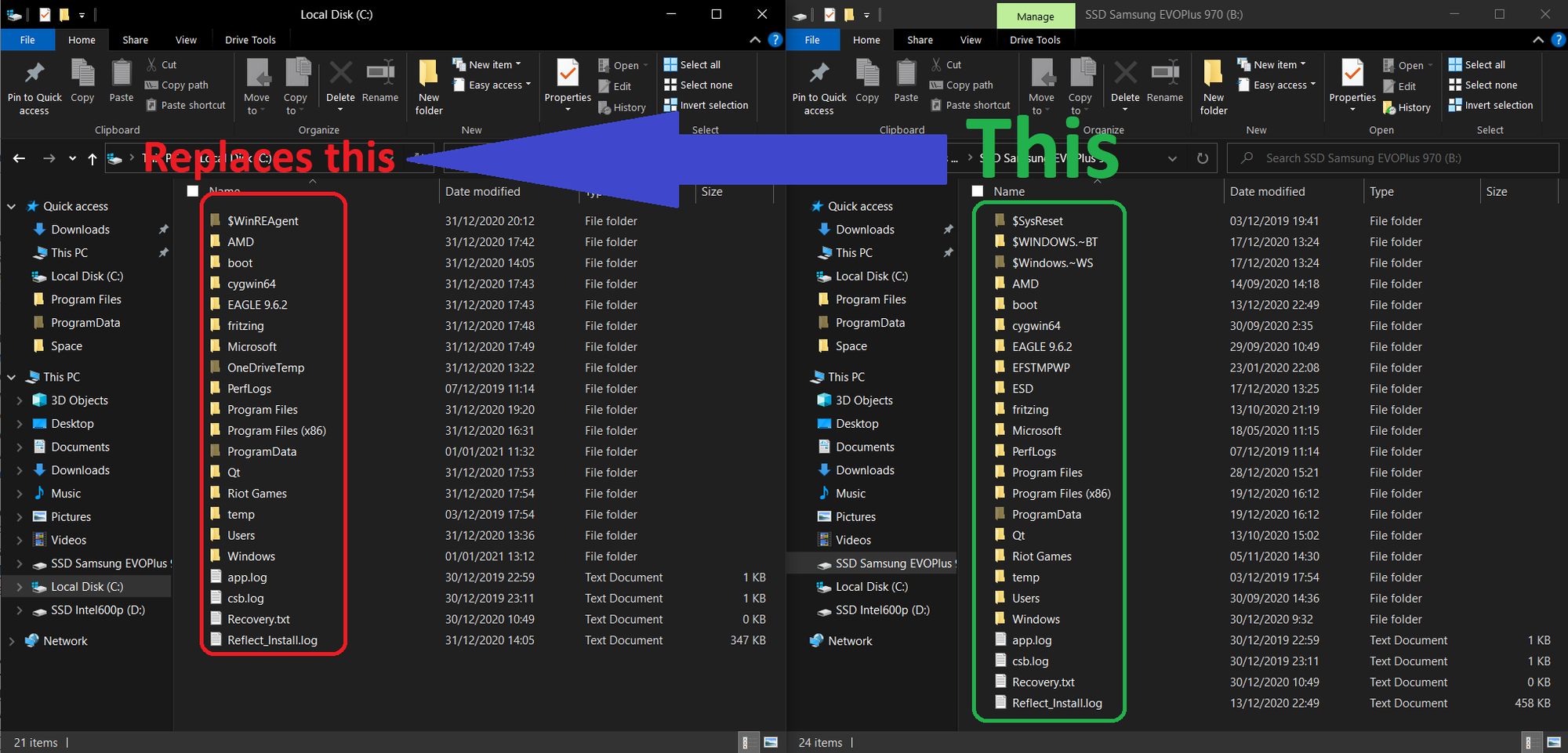Click Select all in Local Disk (C:) ribbon
The image size is (1568, 753).
(692, 64)
